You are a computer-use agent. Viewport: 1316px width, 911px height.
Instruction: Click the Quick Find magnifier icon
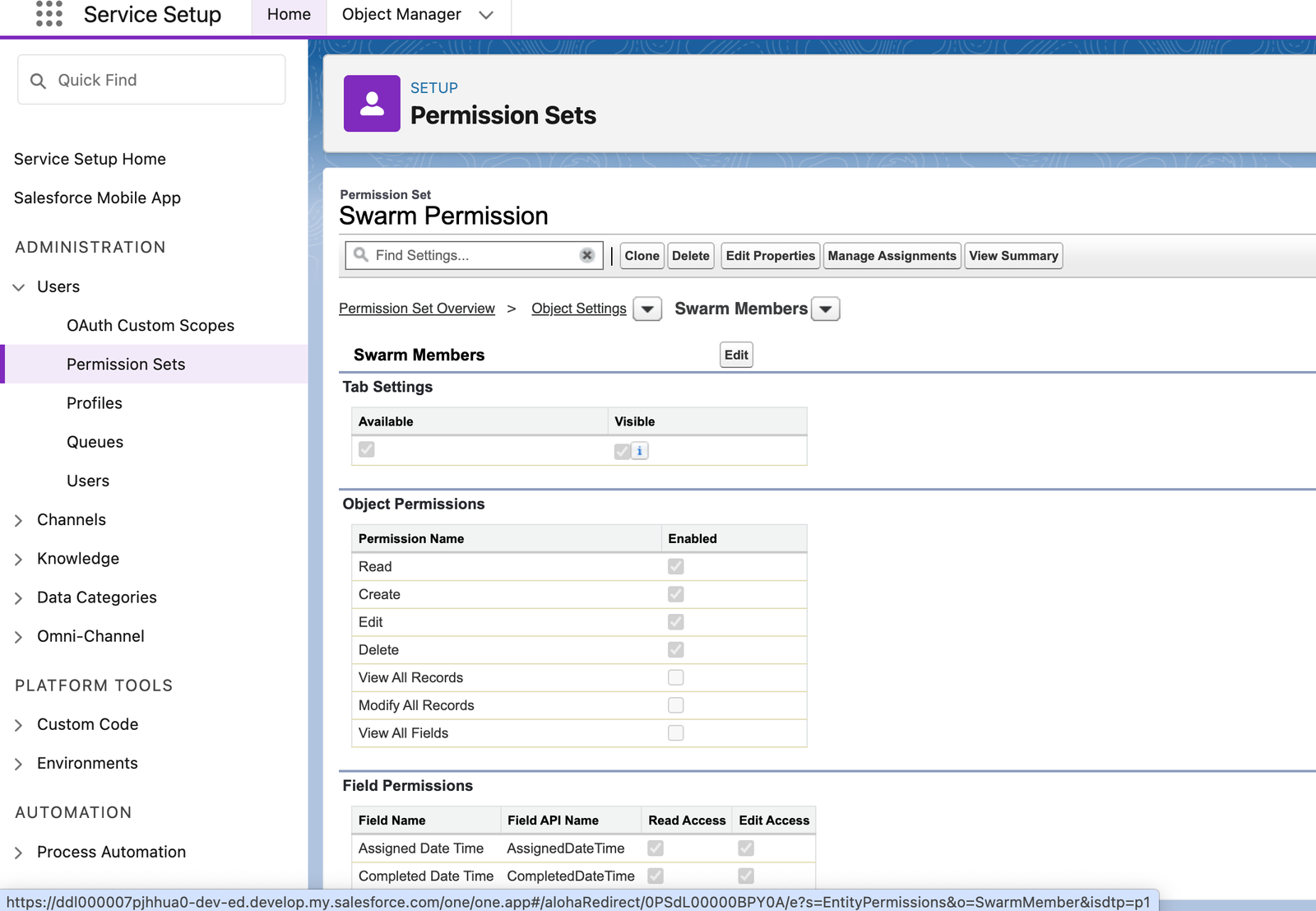[x=38, y=81]
